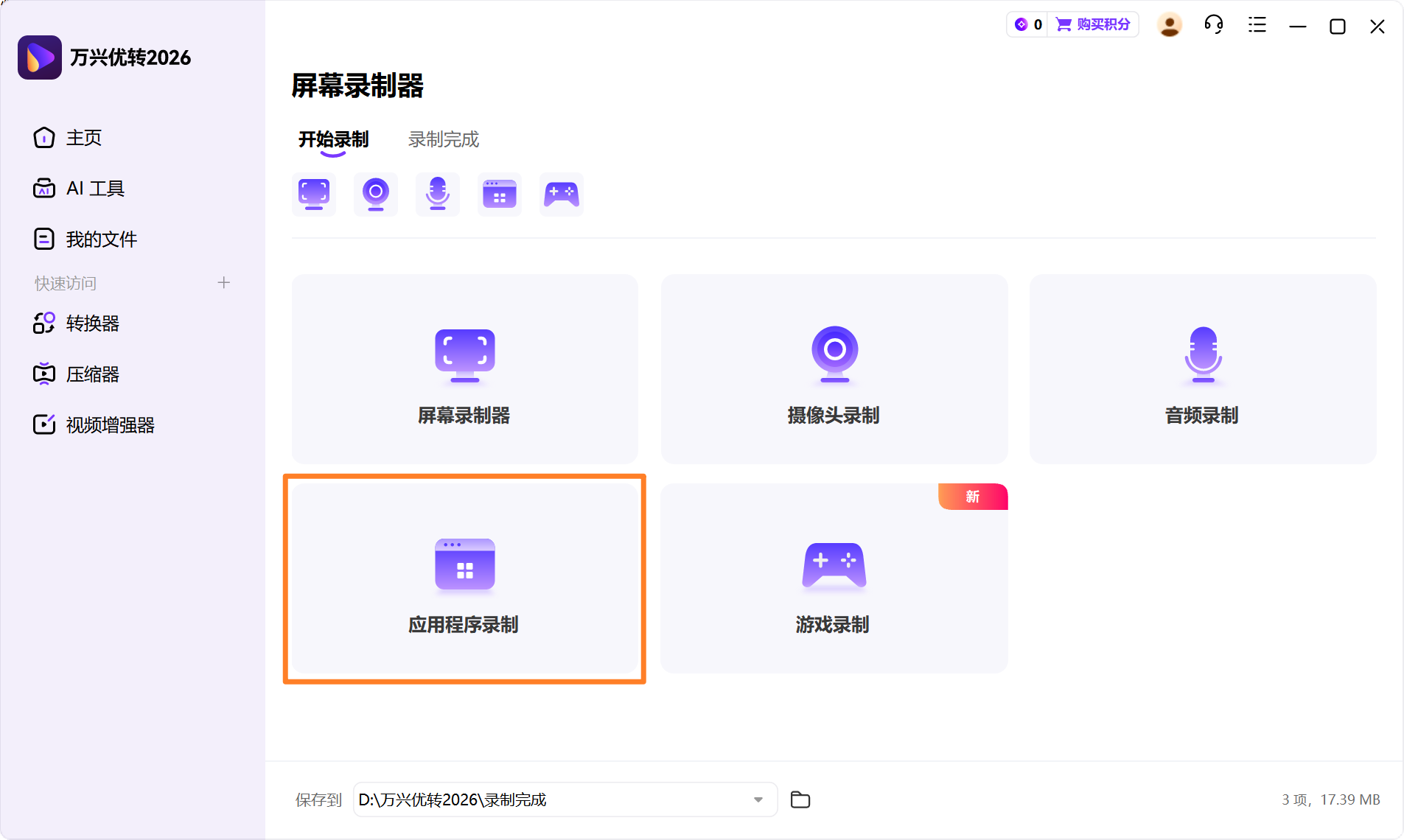Select the application recording window icon
The height and width of the screenshot is (840, 1404).
pos(500,194)
